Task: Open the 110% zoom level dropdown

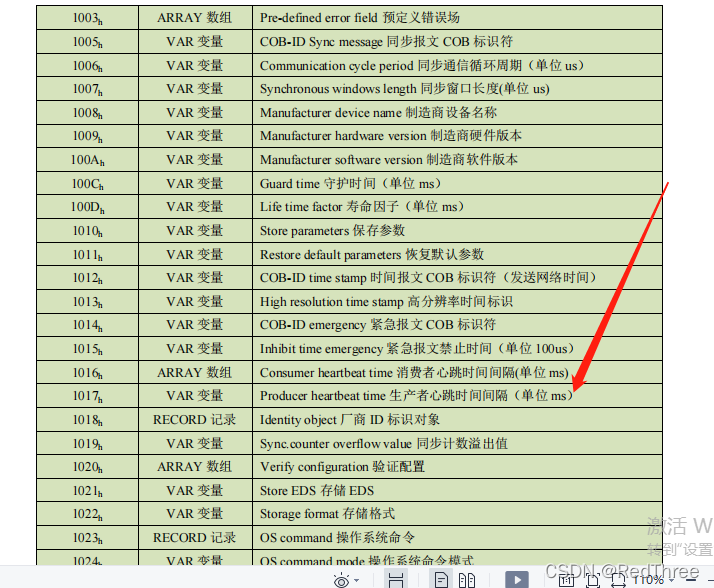Action: [653, 580]
